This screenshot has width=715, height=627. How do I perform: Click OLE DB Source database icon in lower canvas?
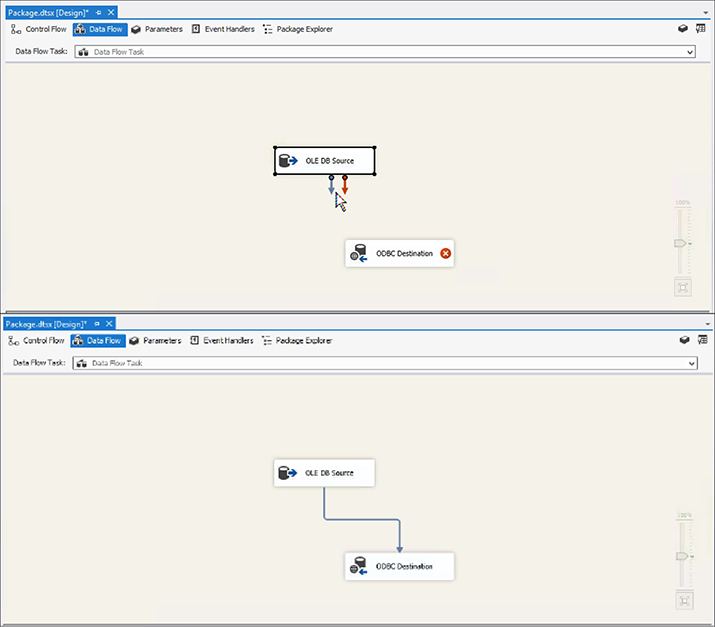pos(287,473)
